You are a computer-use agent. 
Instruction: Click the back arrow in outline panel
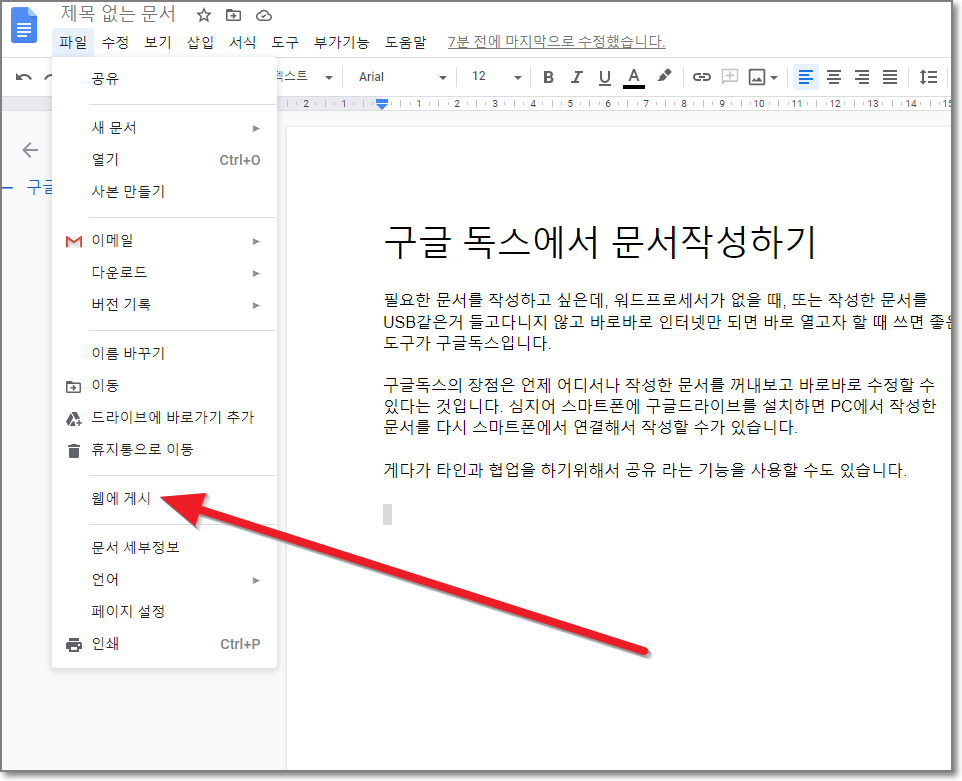(29, 150)
